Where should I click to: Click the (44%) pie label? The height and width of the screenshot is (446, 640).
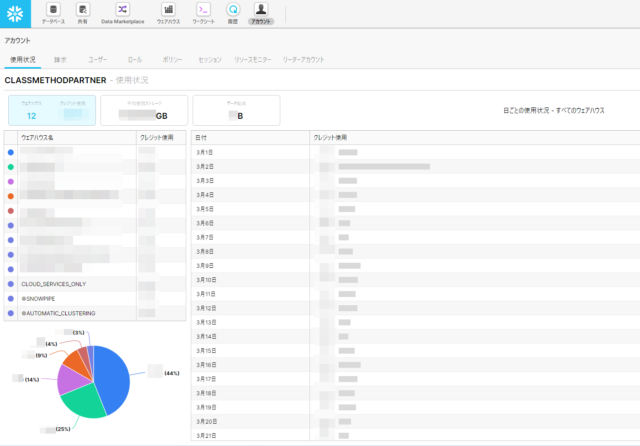tap(172, 373)
